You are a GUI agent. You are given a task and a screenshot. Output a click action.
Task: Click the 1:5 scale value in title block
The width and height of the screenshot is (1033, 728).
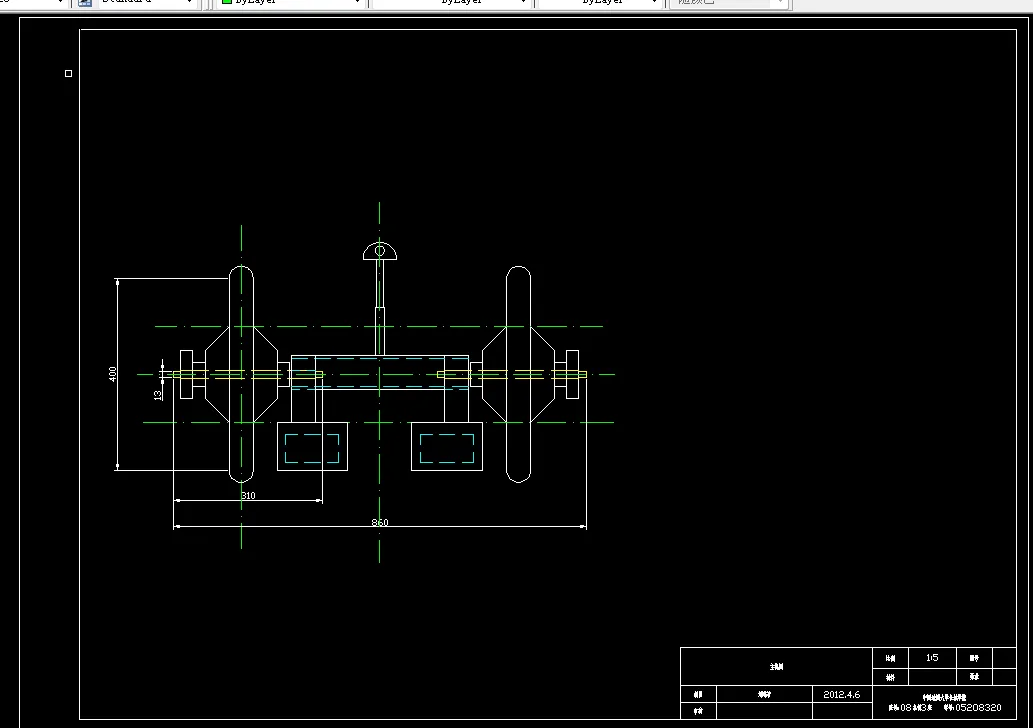click(x=932, y=658)
